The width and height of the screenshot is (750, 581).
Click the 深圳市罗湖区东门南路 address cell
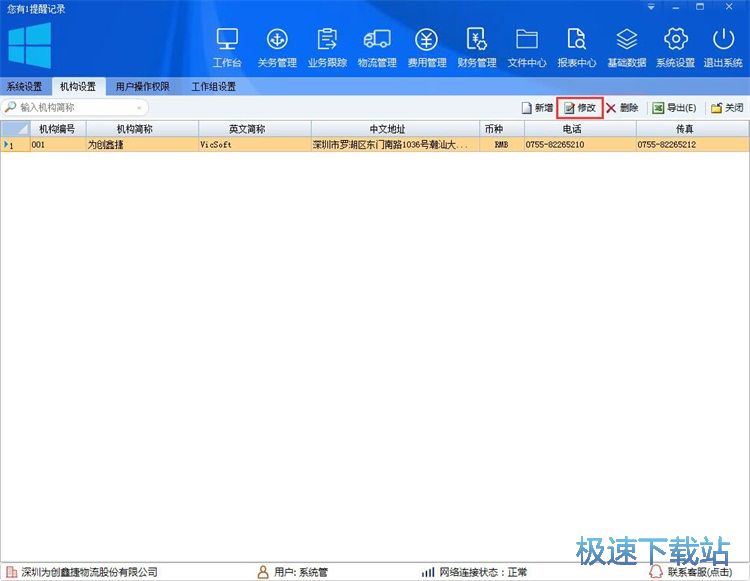395,144
